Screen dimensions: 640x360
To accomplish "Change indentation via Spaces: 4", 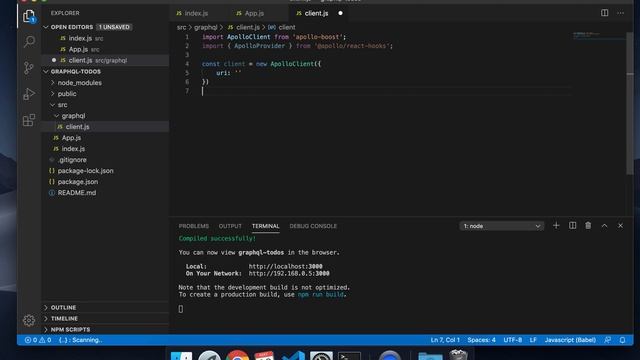I will point(482,340).
